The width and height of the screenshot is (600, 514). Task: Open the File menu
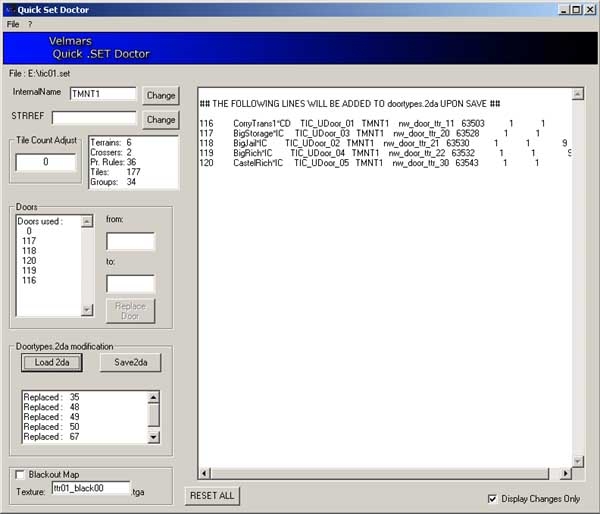13,23
